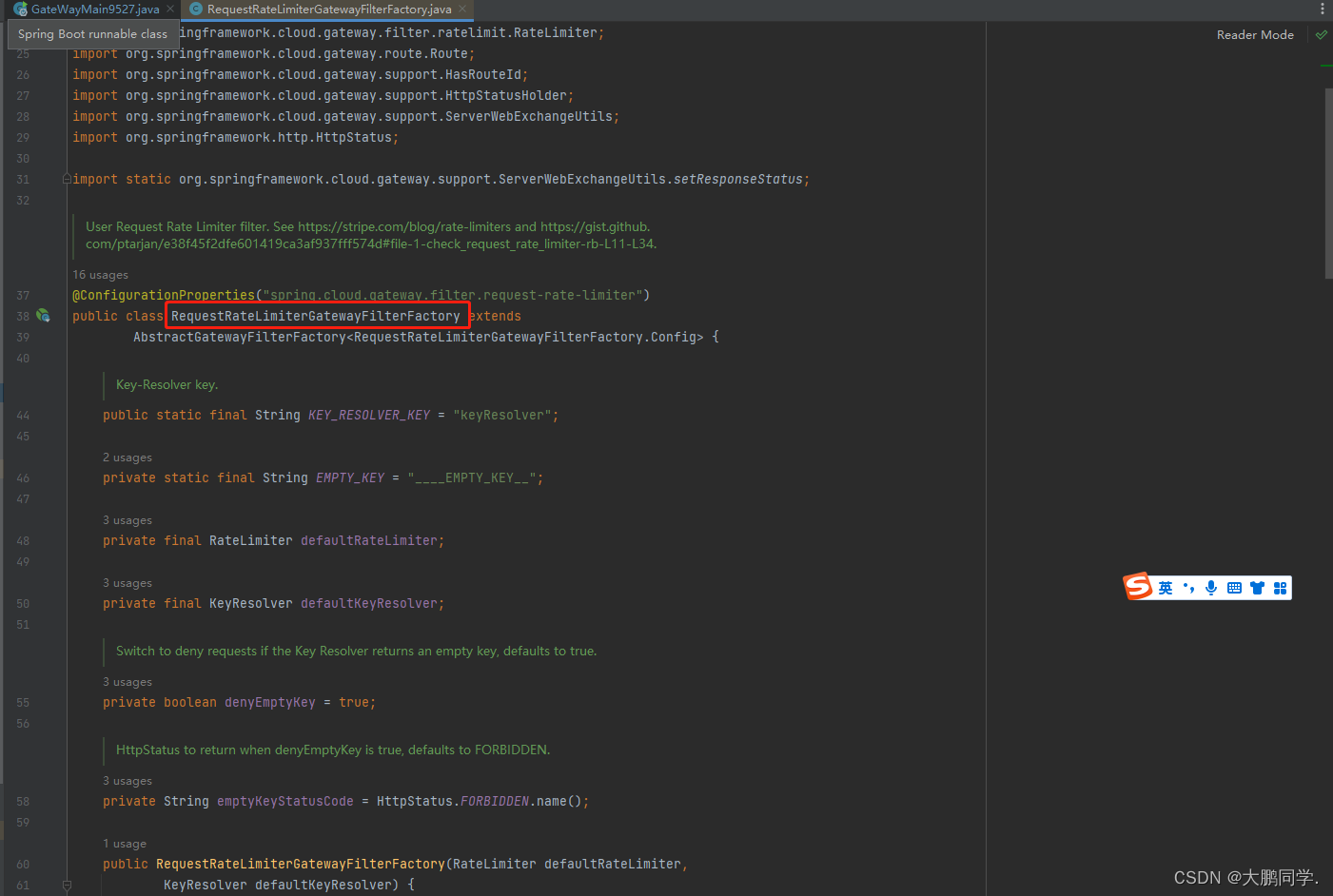This screenshot has width=1333, height=896.
Task: Click the vertical editor scrollbar thumb
Action: (x=1328, y=184)
